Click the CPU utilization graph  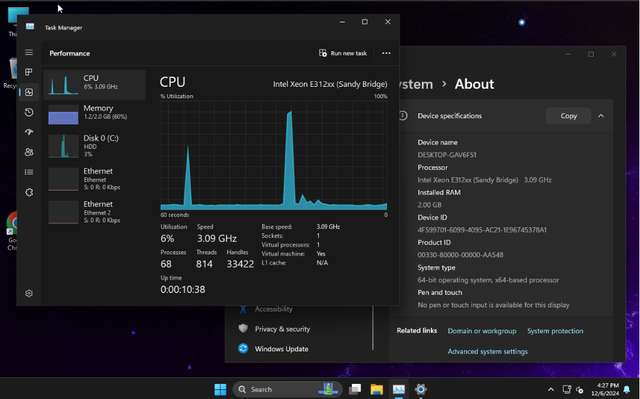pyautogui.click(x=273, y=155)
